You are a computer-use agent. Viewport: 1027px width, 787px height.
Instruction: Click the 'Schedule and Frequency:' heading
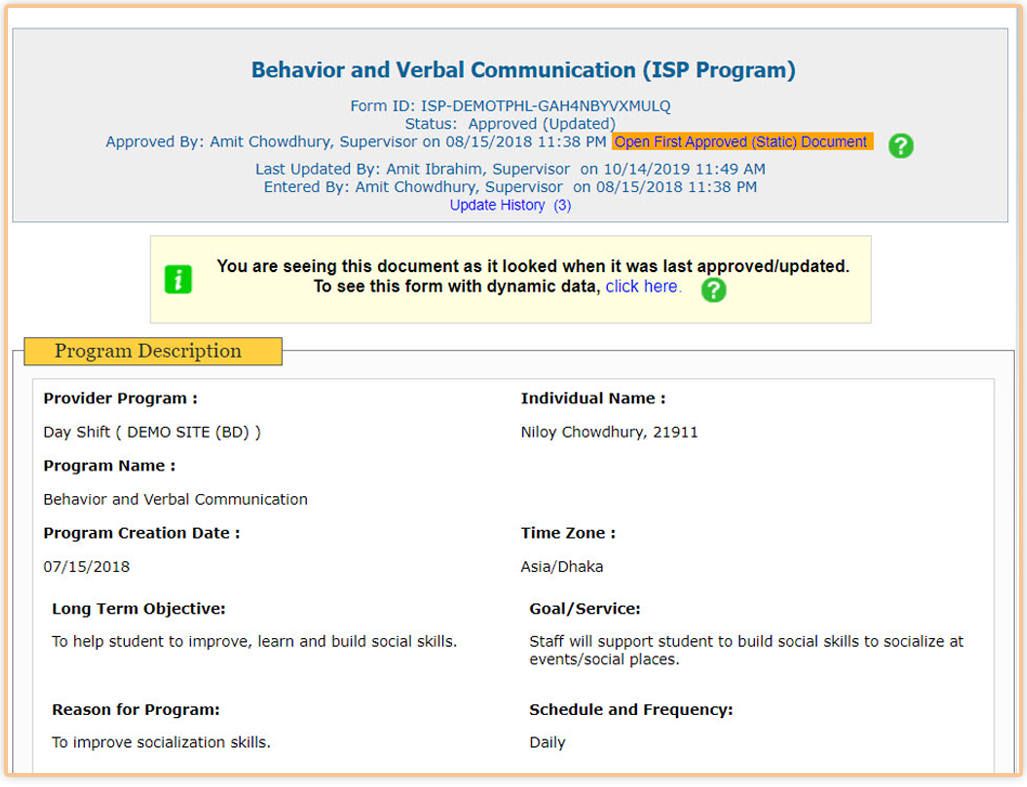[x=631, y=710]
